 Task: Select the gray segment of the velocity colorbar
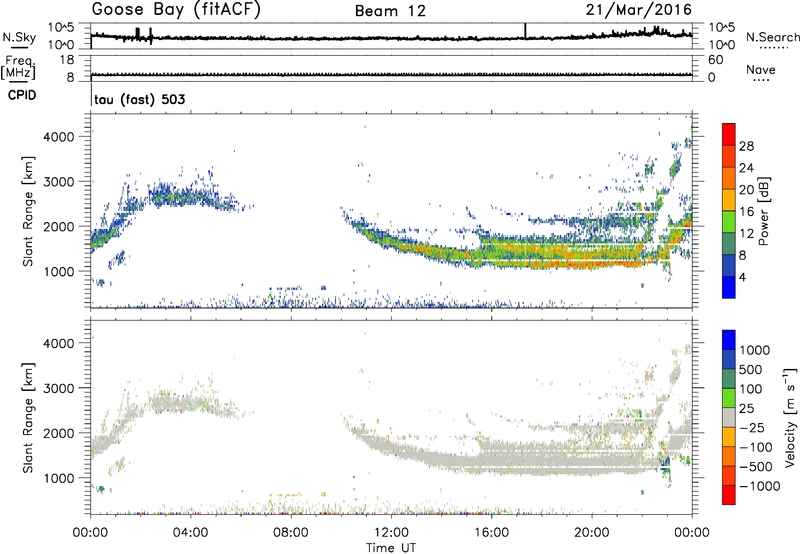point(729,417)
